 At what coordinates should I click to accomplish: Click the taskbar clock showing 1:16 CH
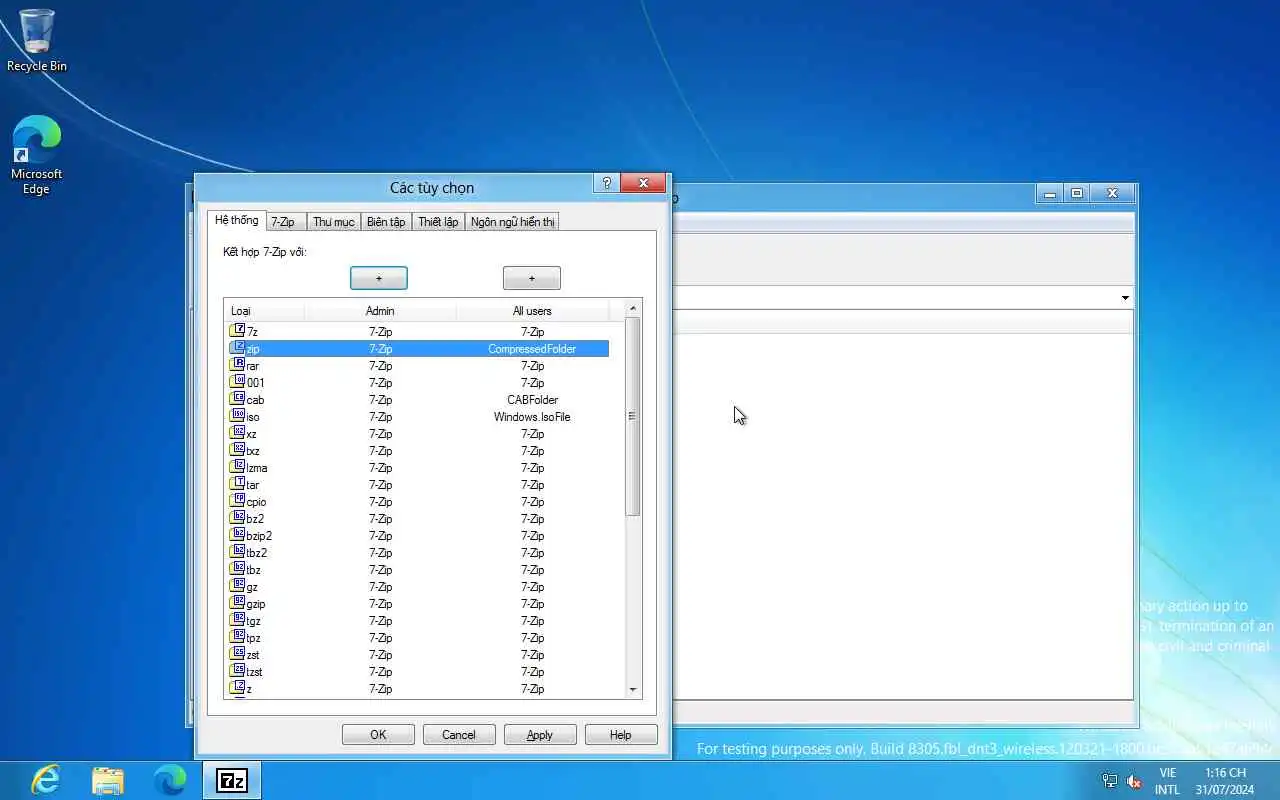[x=1225, y=781]
